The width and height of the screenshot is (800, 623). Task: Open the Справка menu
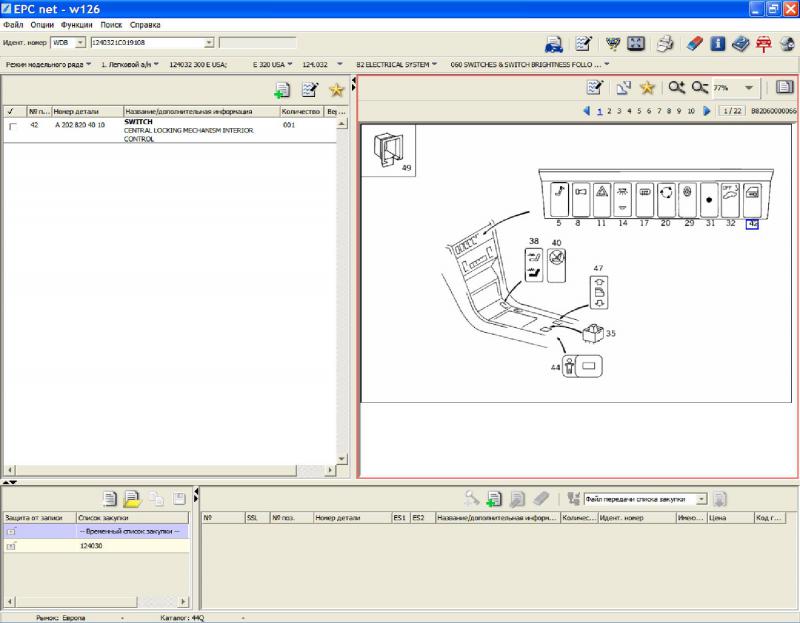[x=145, y=23]
